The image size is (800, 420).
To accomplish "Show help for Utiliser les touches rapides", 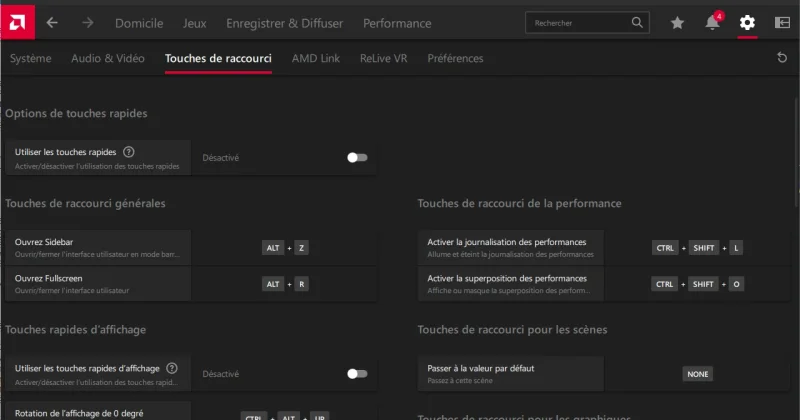I will pyautogui.click(x=129, y=152).
